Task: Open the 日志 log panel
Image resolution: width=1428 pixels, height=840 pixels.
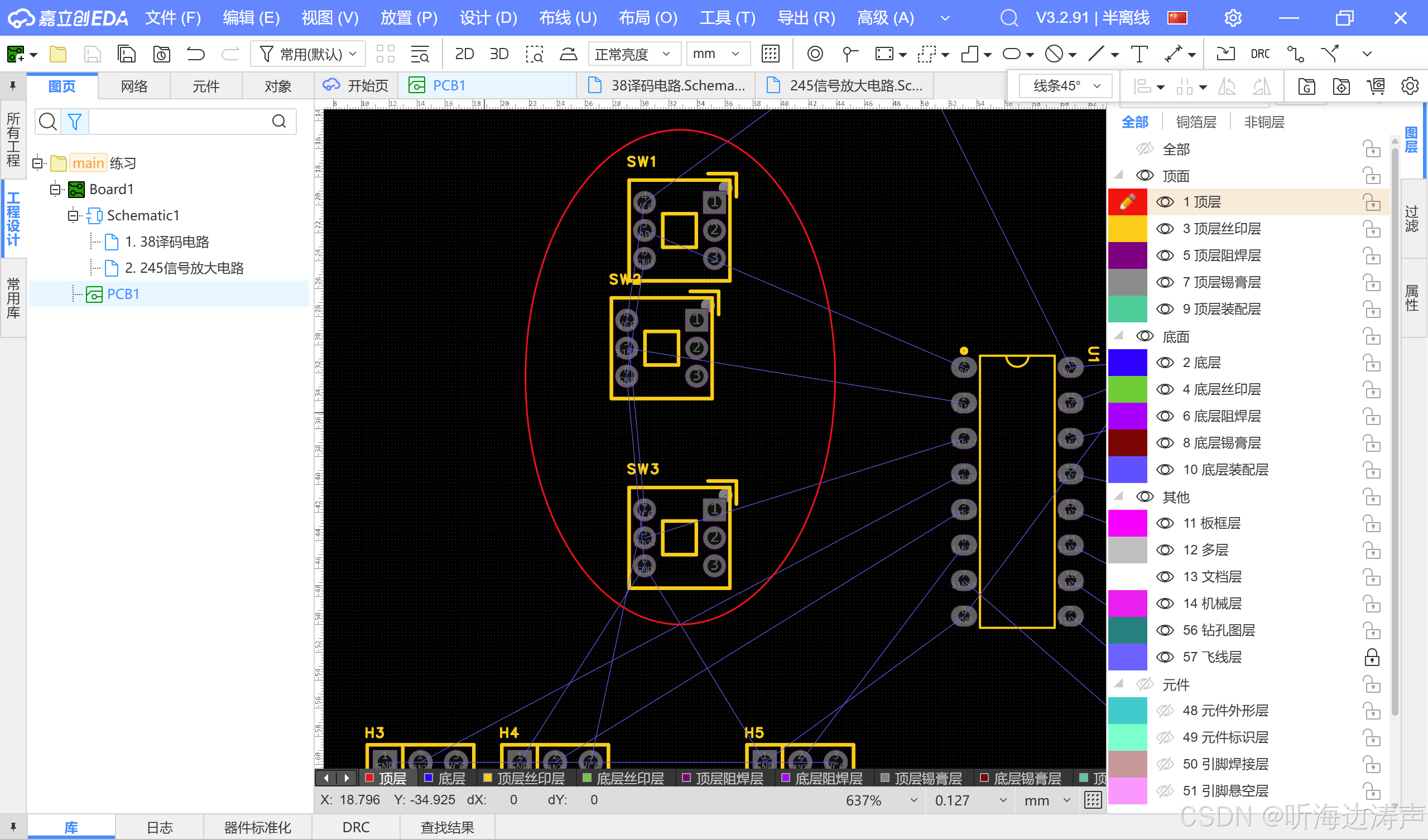Action: 160,827
